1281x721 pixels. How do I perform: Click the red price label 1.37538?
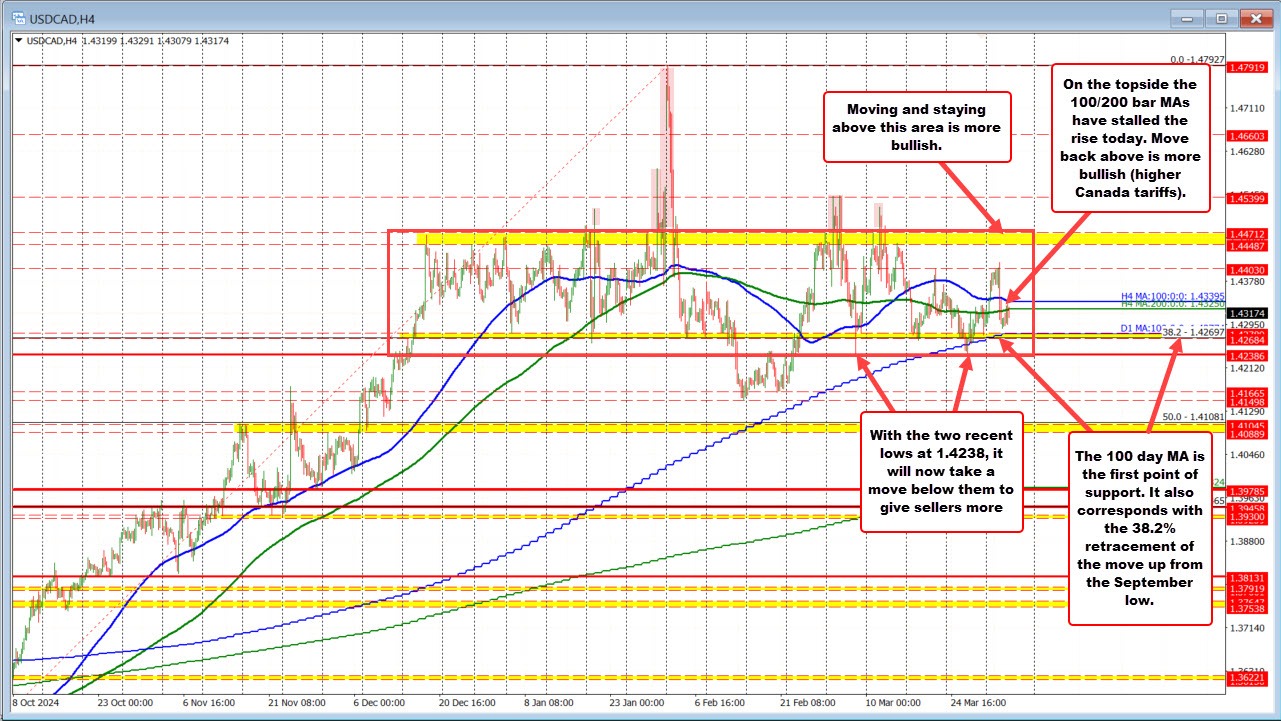(1247, 607)
